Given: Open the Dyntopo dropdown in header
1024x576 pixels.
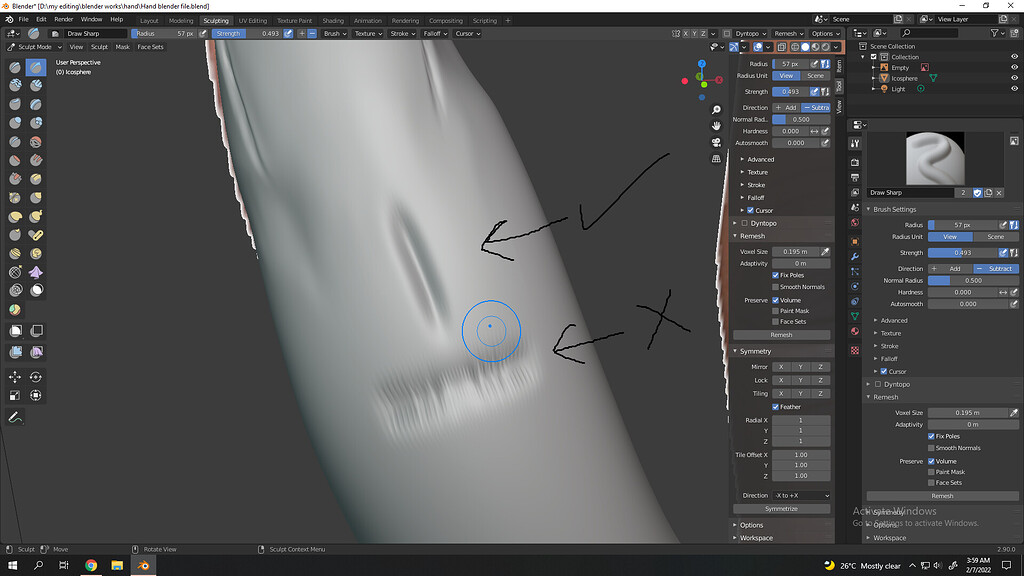Looking at the screenshot, I should (x=750, y=33).
